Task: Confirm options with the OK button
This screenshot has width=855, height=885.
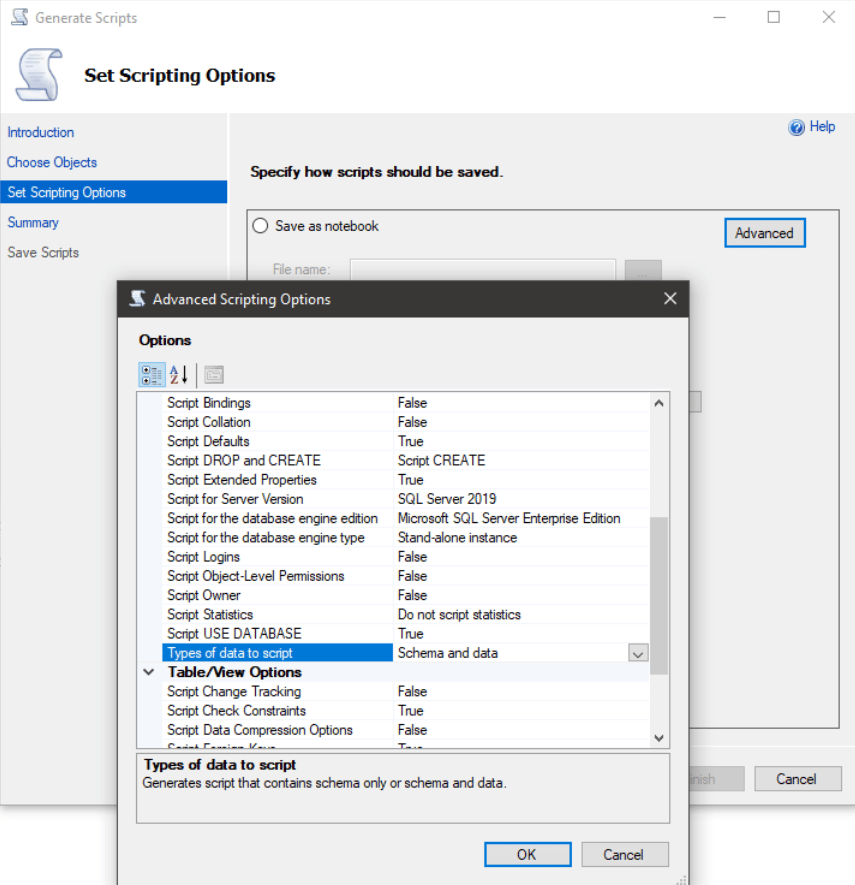Action: pos(527,854)
